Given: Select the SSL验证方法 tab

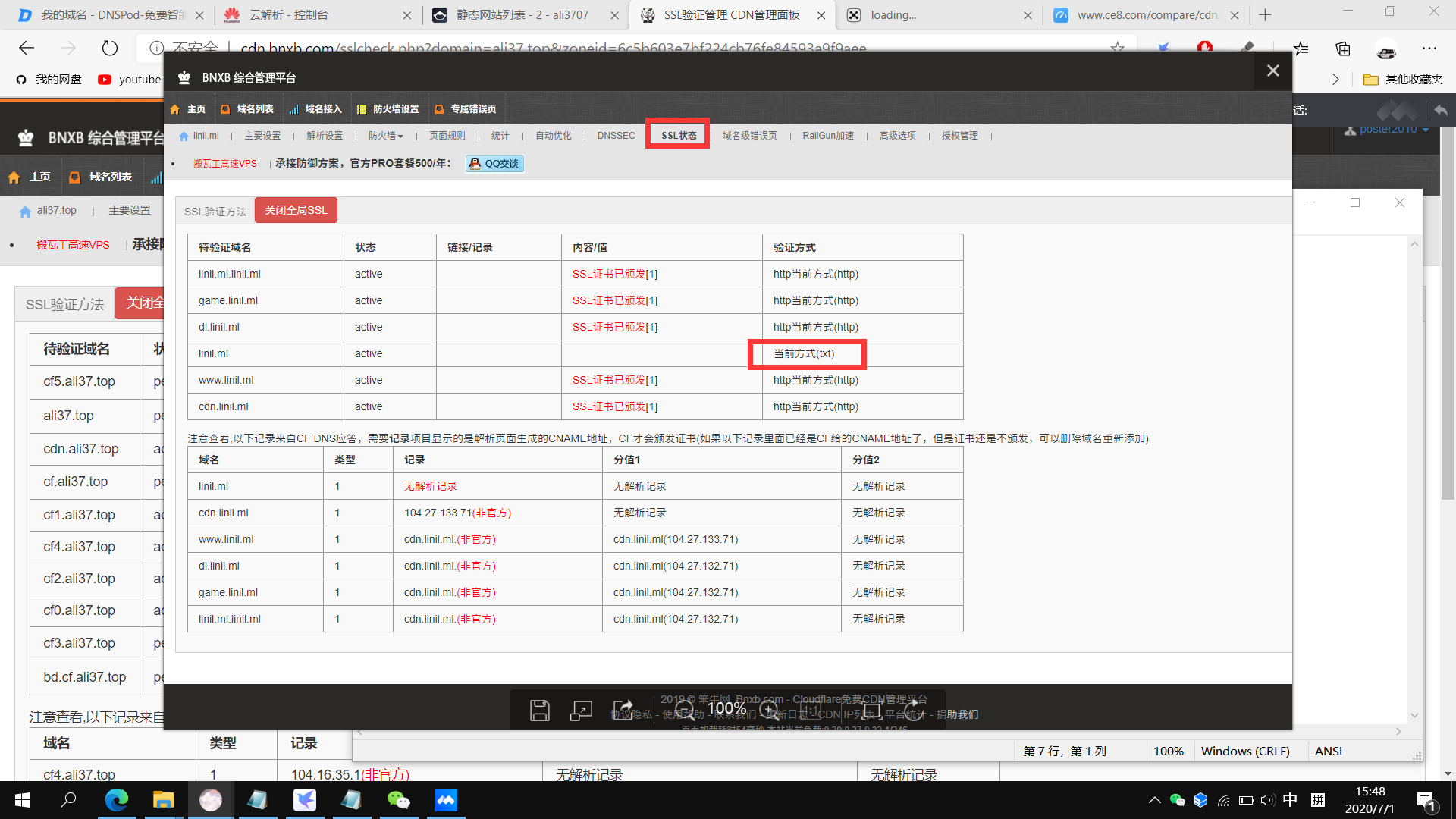Looking at the screenshot, I should click(215, 212).
